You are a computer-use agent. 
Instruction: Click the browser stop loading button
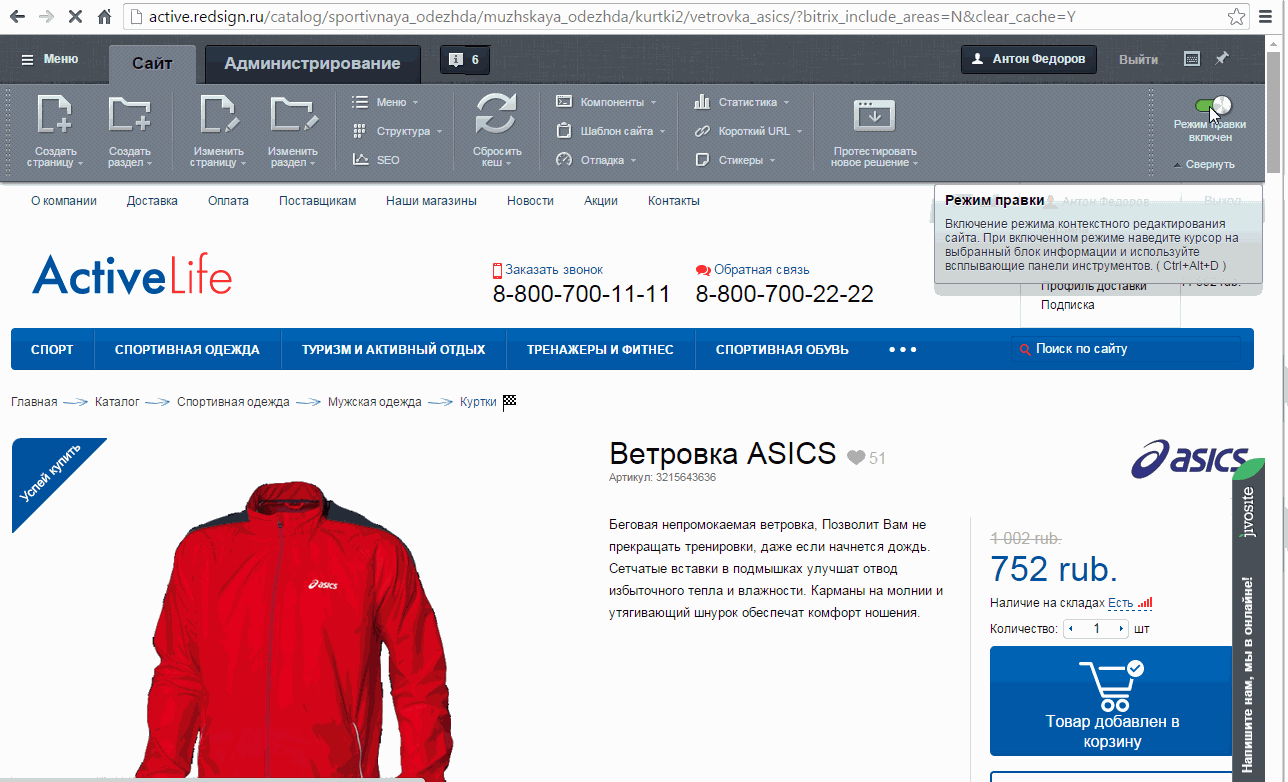pyautogui.click(x=76, y=17)
